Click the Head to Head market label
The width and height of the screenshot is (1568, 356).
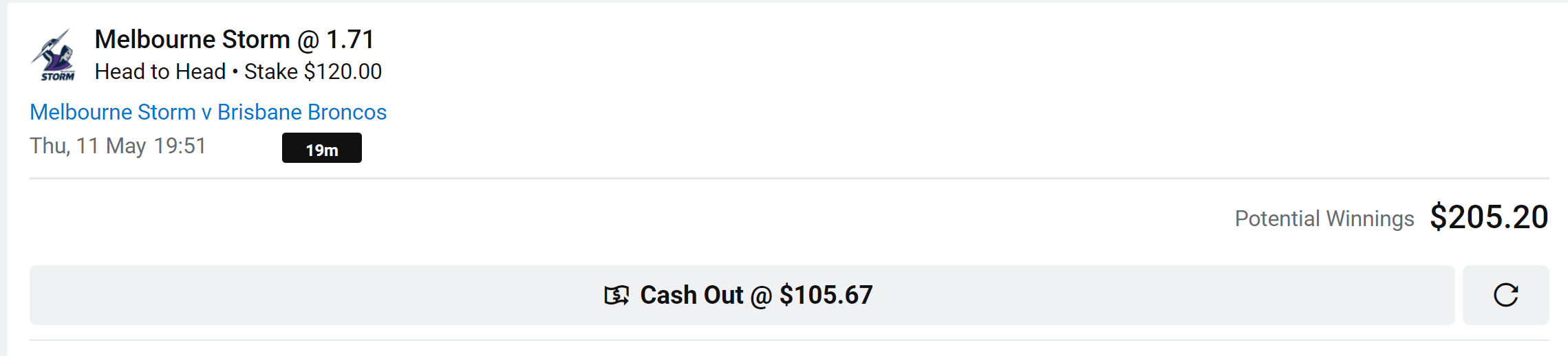click(160, 71)
